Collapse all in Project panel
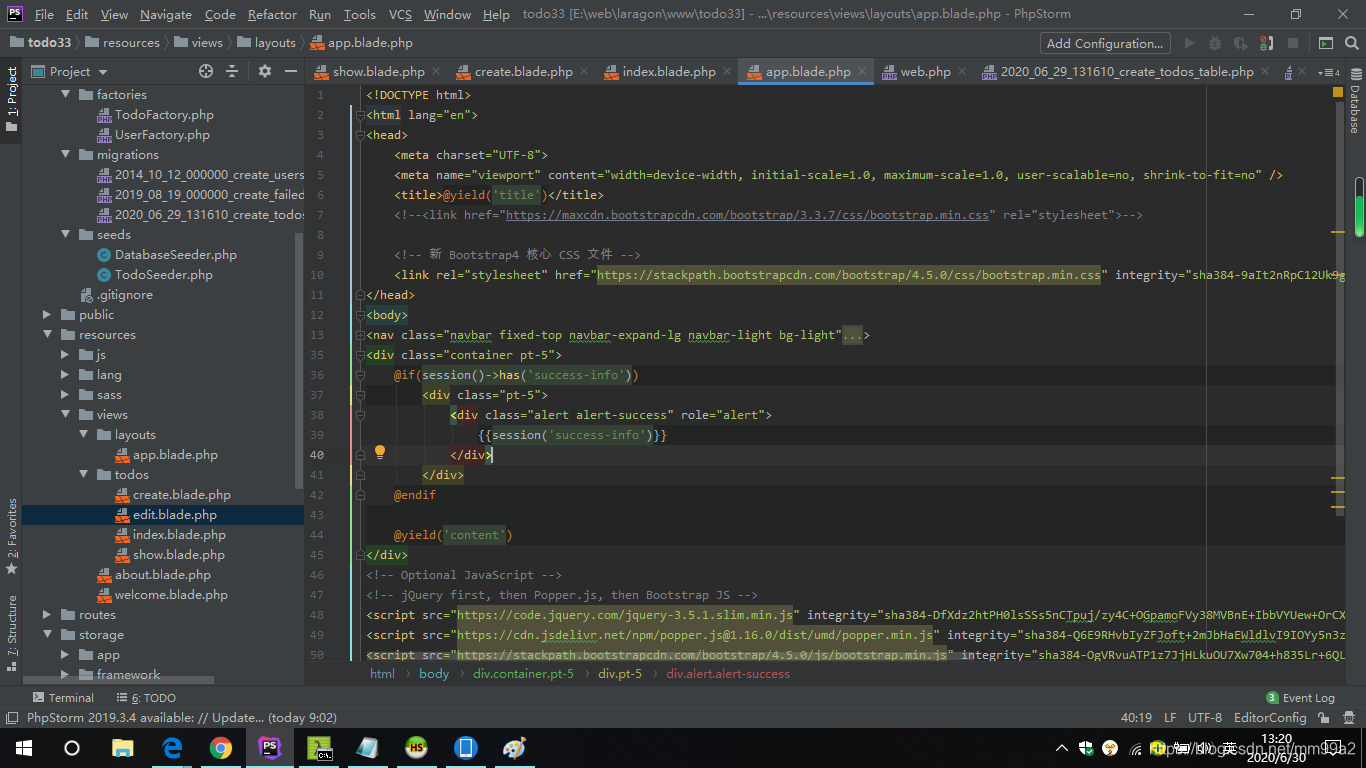This screenshot has height=768, width=1366. click(x=232, y=71)
